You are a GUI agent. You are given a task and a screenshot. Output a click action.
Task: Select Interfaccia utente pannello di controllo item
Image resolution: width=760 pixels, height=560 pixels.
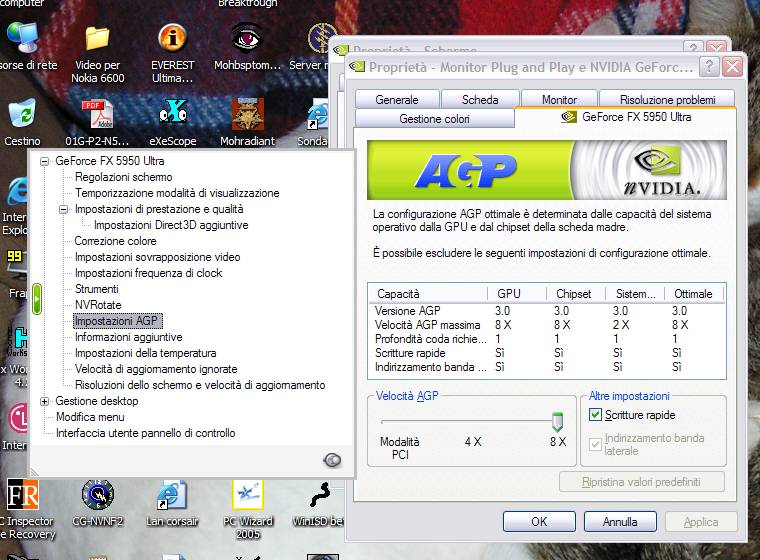coord(145,433)
